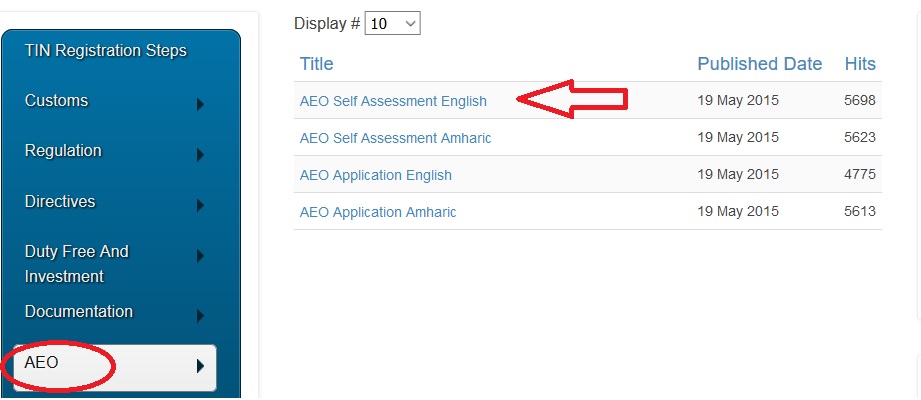
Task: Open AEO Self Assessment Amharic link
Action: [x=395, y=138]
